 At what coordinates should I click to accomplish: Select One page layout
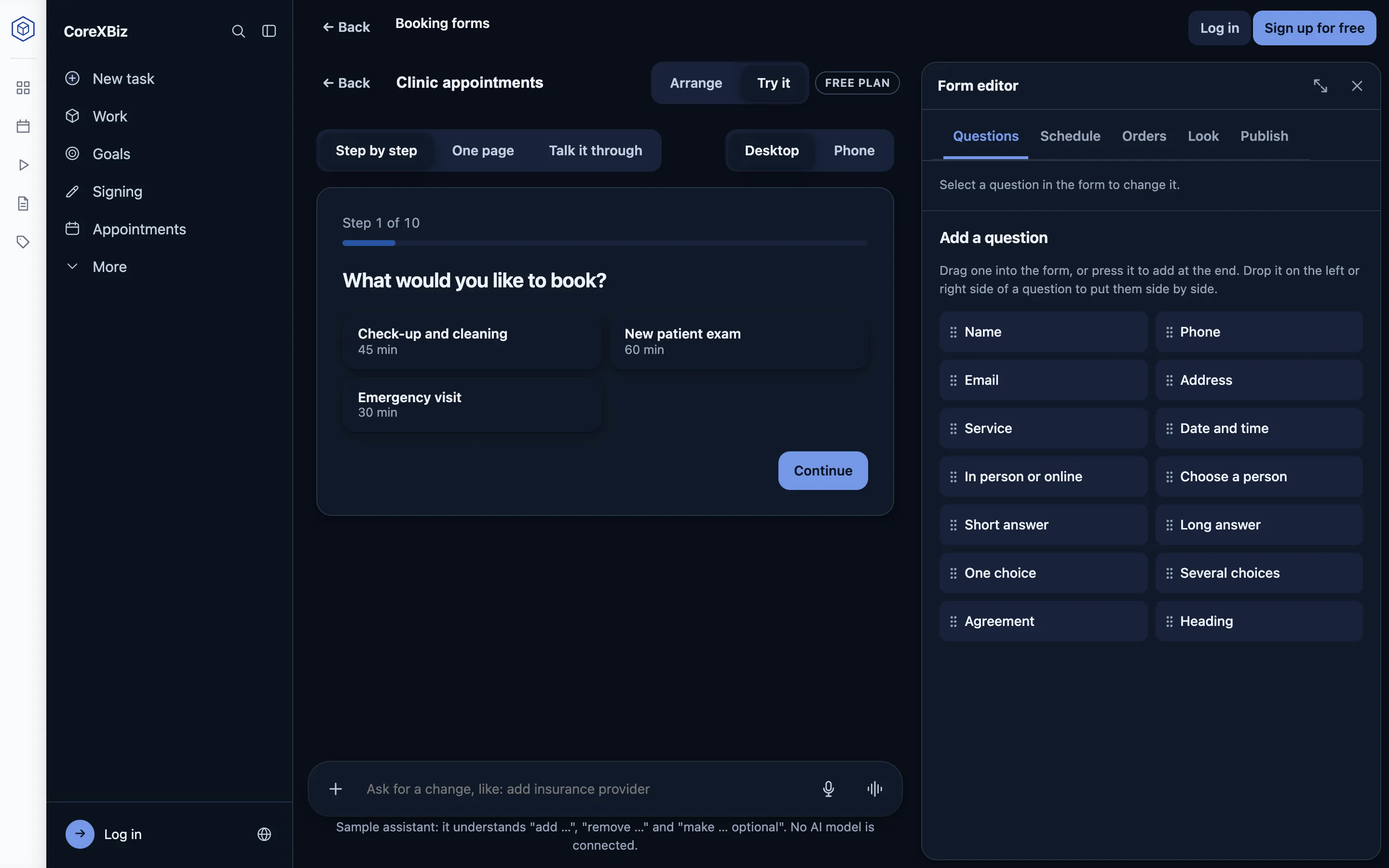(483, 150)
